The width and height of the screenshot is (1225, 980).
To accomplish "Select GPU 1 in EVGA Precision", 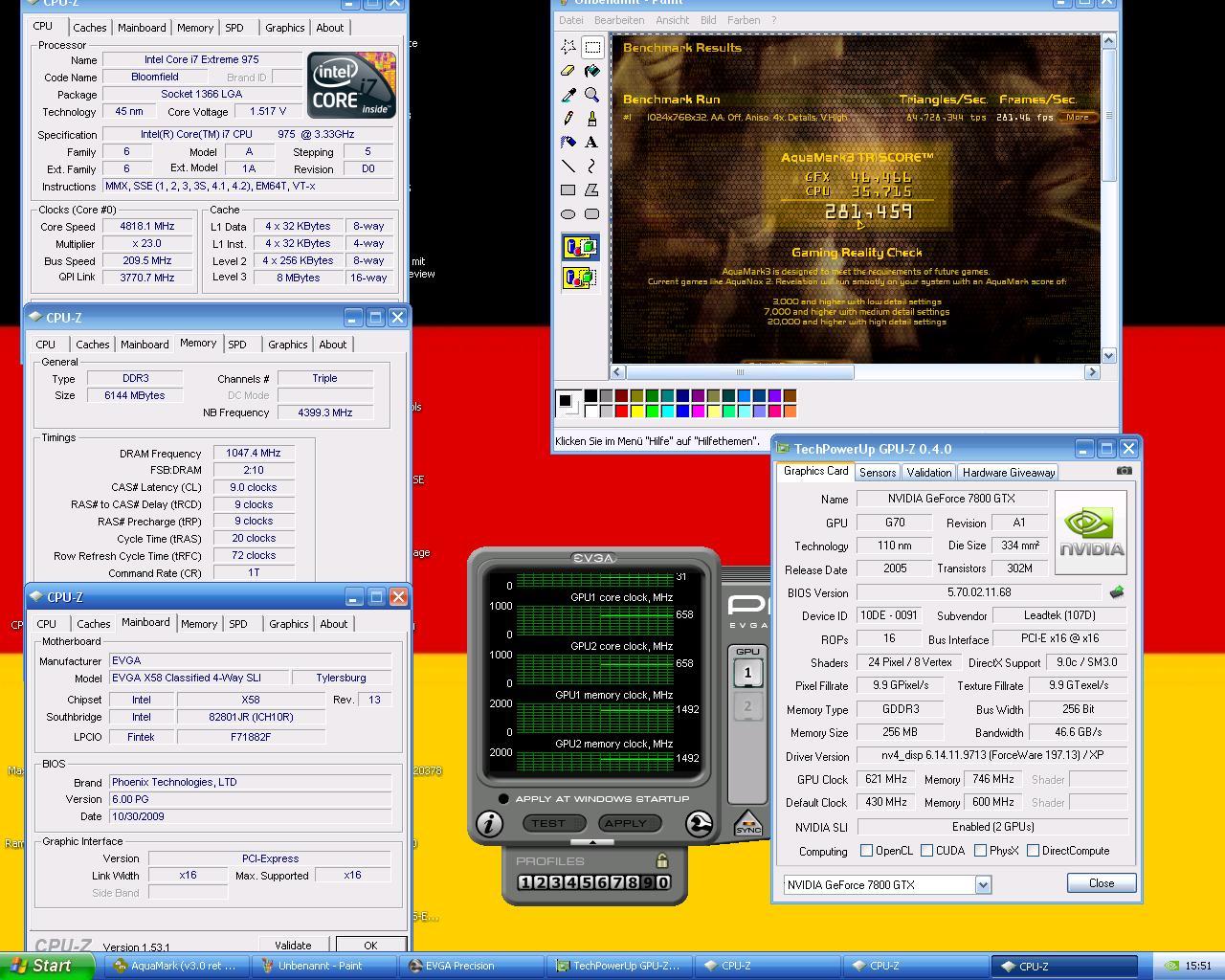I will coord(747,673).
